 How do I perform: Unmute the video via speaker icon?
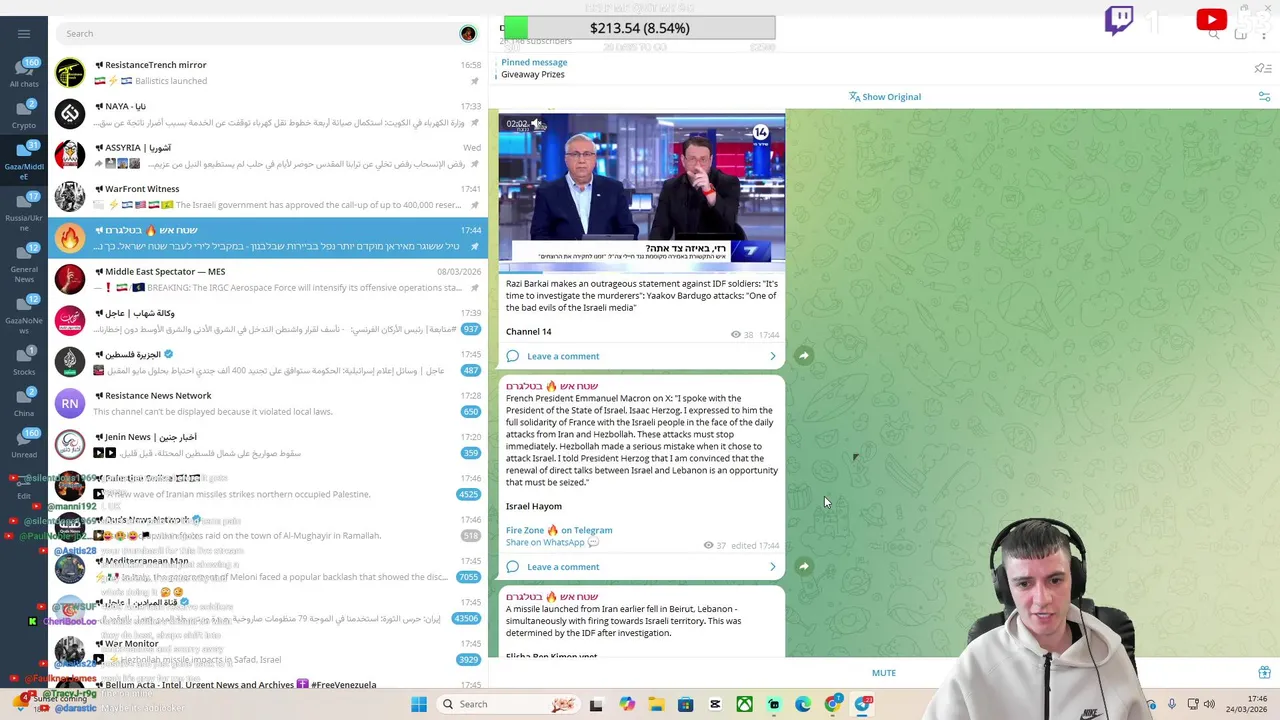537,124
